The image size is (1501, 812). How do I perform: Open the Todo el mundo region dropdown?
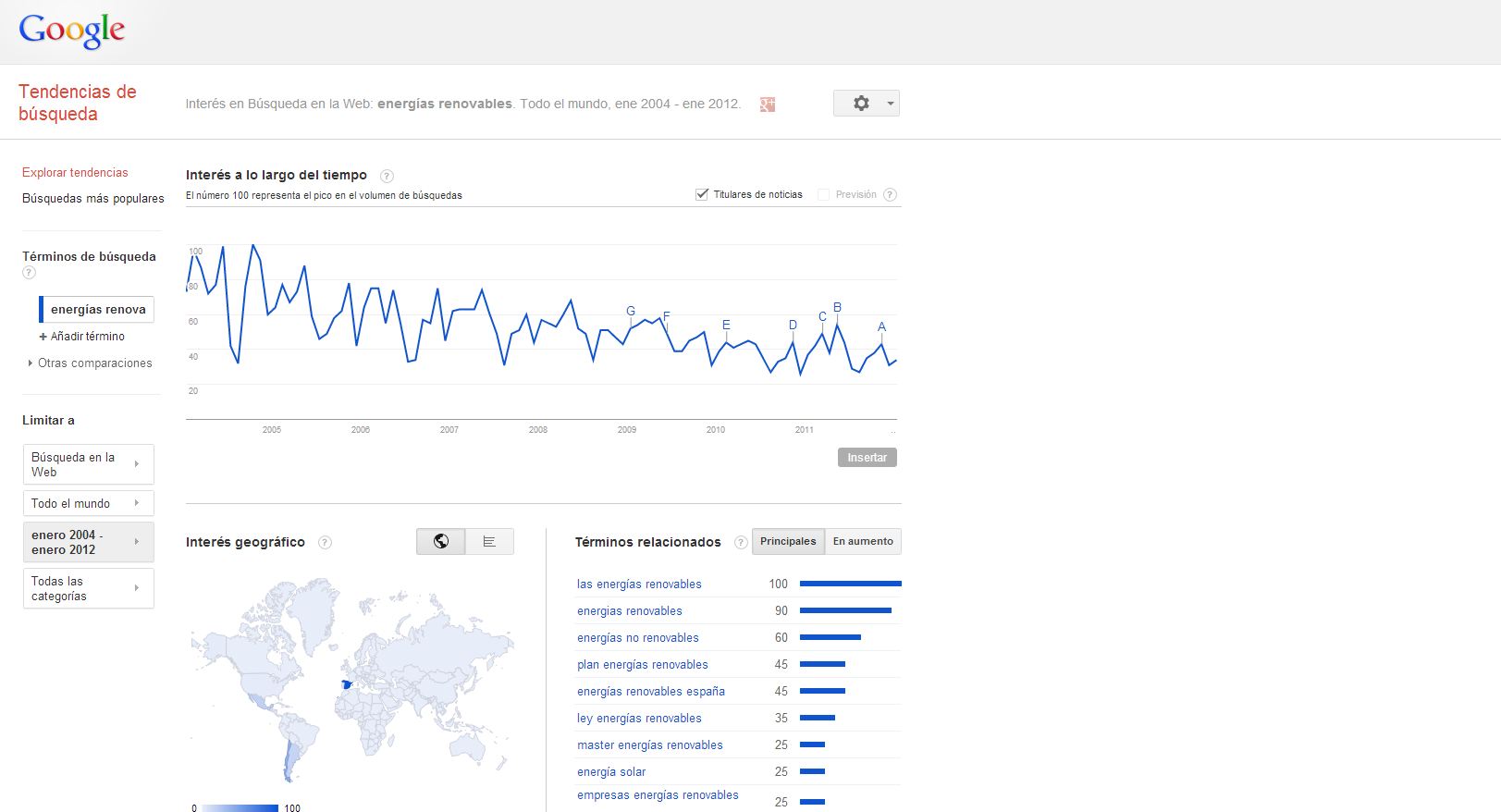point(88,503)
